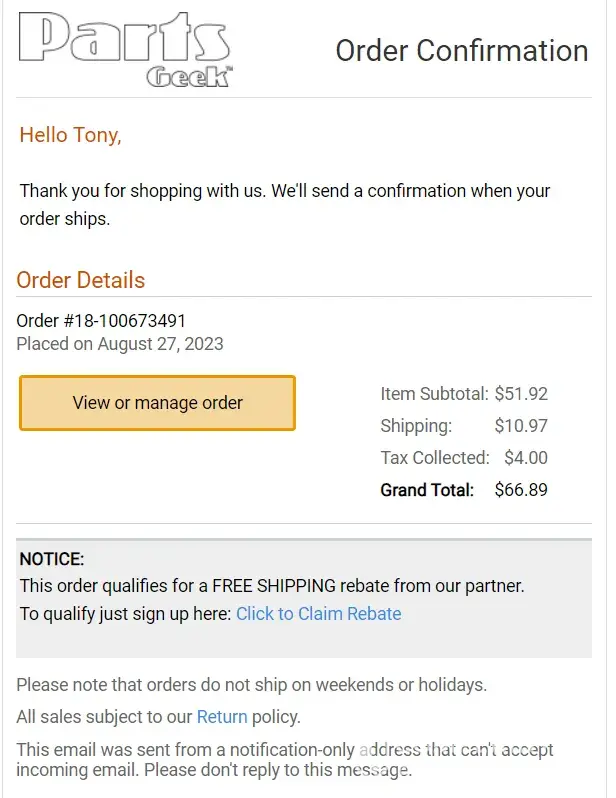The image size is (616, 798).
Task: Click the Thank you for shopping paragraph
Action: 285,204
